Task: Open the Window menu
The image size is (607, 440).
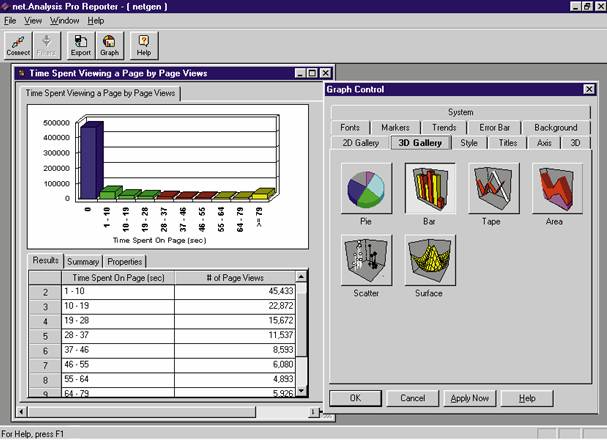Action: click(64, 21)
